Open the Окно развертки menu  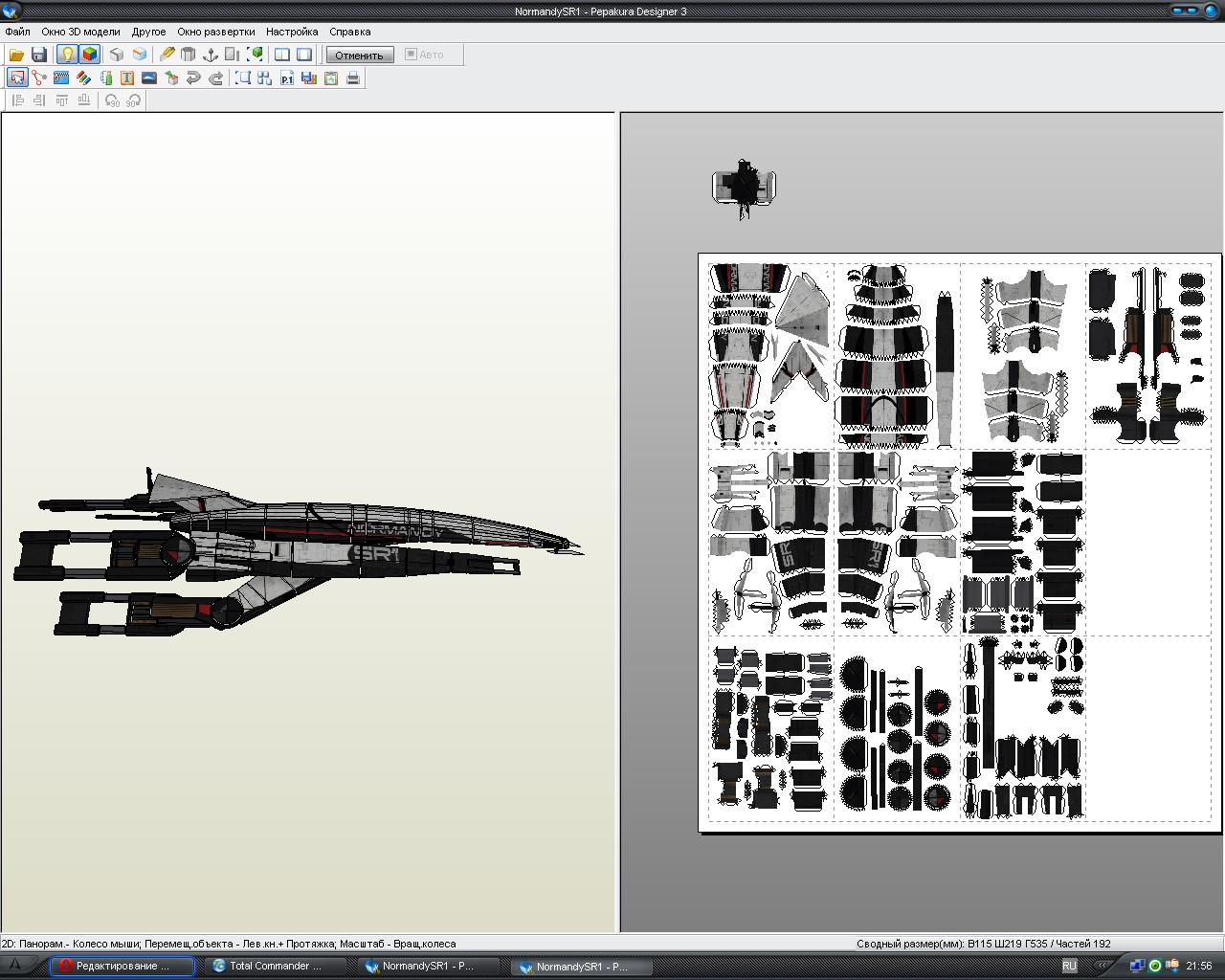(216, 32)
